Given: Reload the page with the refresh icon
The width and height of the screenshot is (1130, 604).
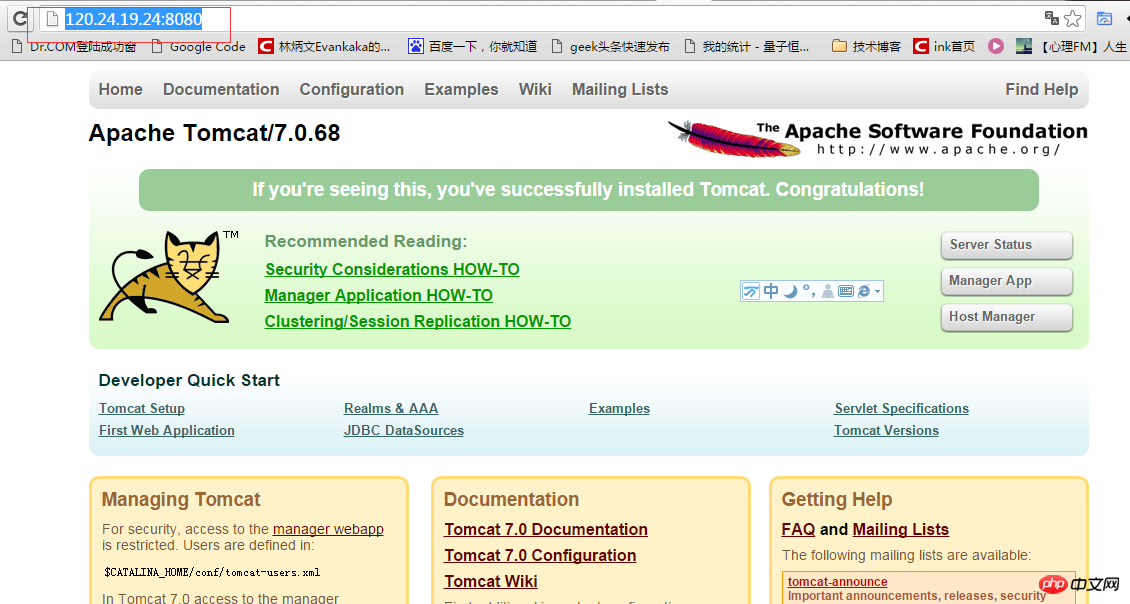Looking at the screenshot, I should 19,19.
